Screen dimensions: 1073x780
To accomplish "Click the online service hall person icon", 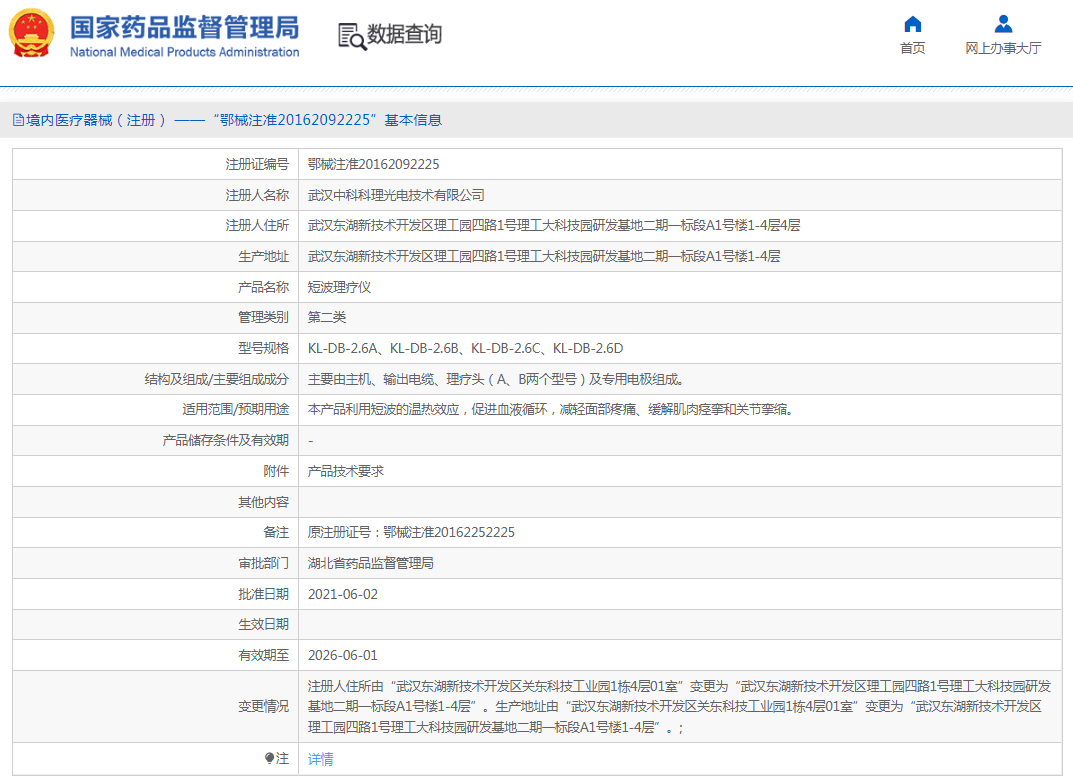I will click(x=1003, y=24).
